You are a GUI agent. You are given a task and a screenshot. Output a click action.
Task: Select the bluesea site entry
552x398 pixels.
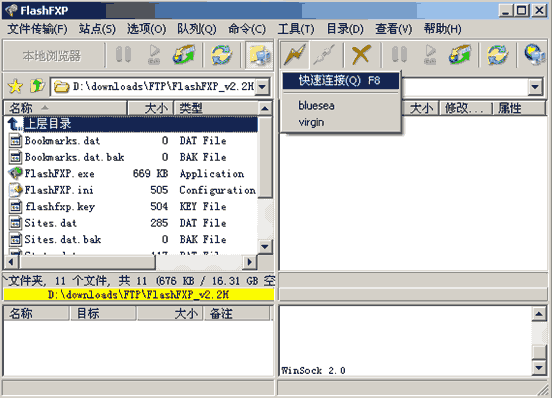[x=341, y=106]
